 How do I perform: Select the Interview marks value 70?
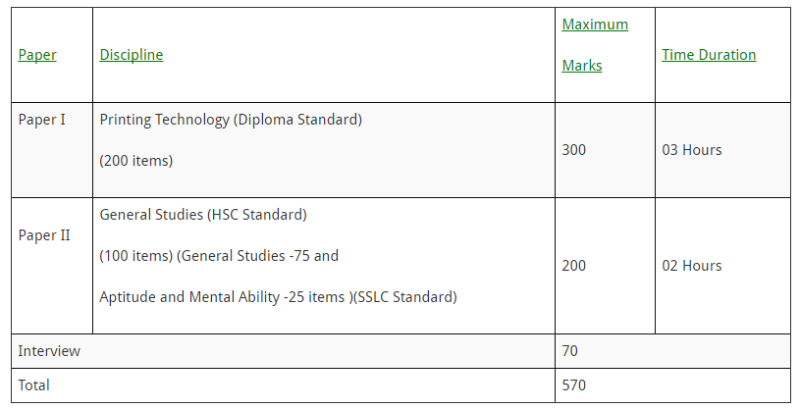tap(569, 351)
